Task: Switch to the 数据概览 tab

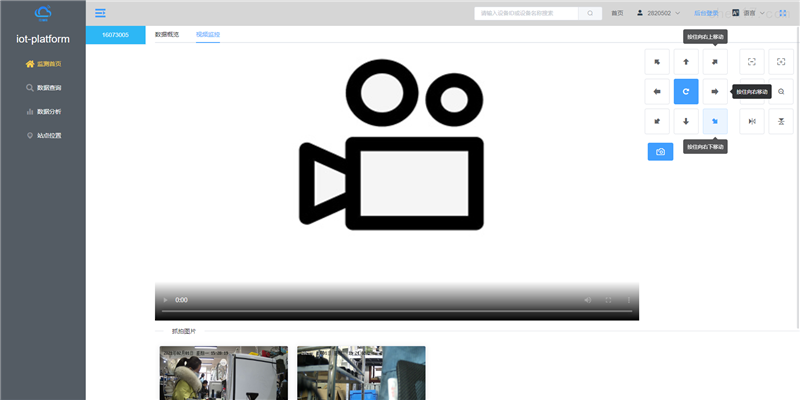Action: (x=167, y=34)
